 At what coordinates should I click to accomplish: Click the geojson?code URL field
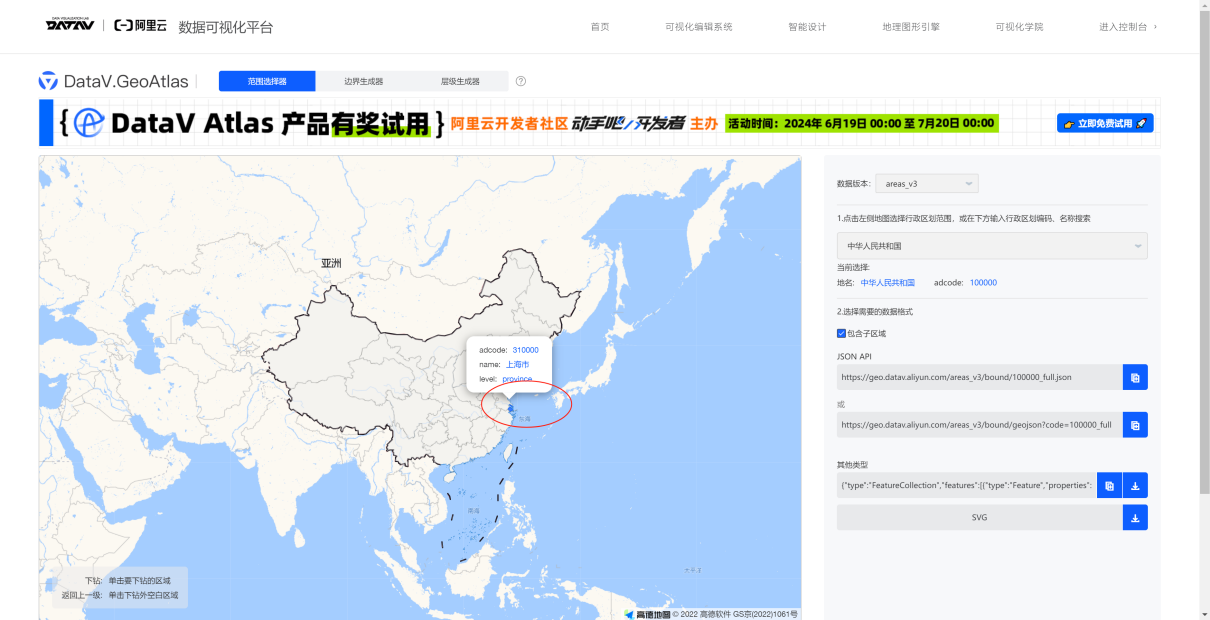[980, 425]
